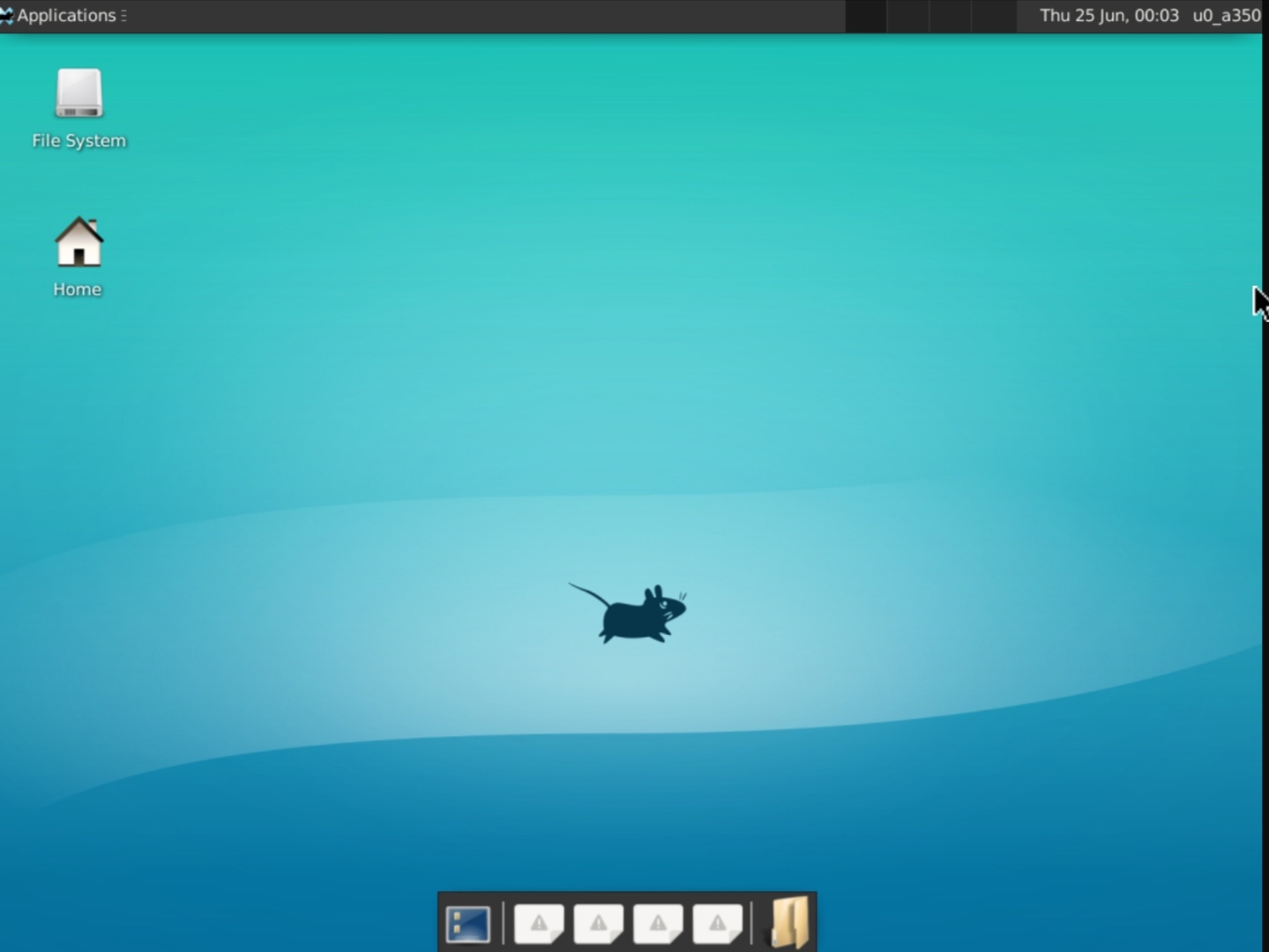
Task: Switch to workspace cell nearest the clock
Action: [x=995, y=16]
